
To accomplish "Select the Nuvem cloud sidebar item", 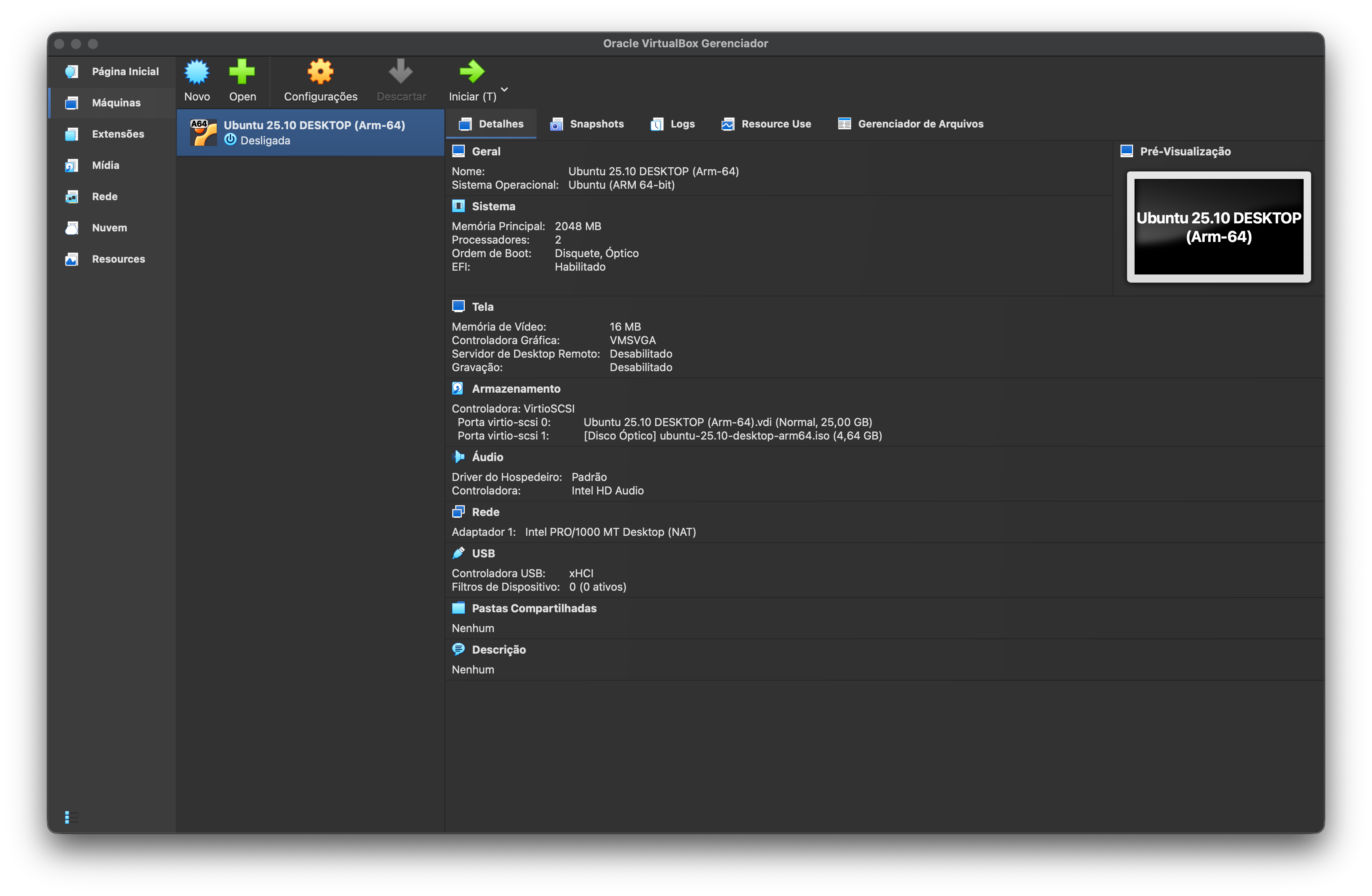I will (x=109, y=228).
